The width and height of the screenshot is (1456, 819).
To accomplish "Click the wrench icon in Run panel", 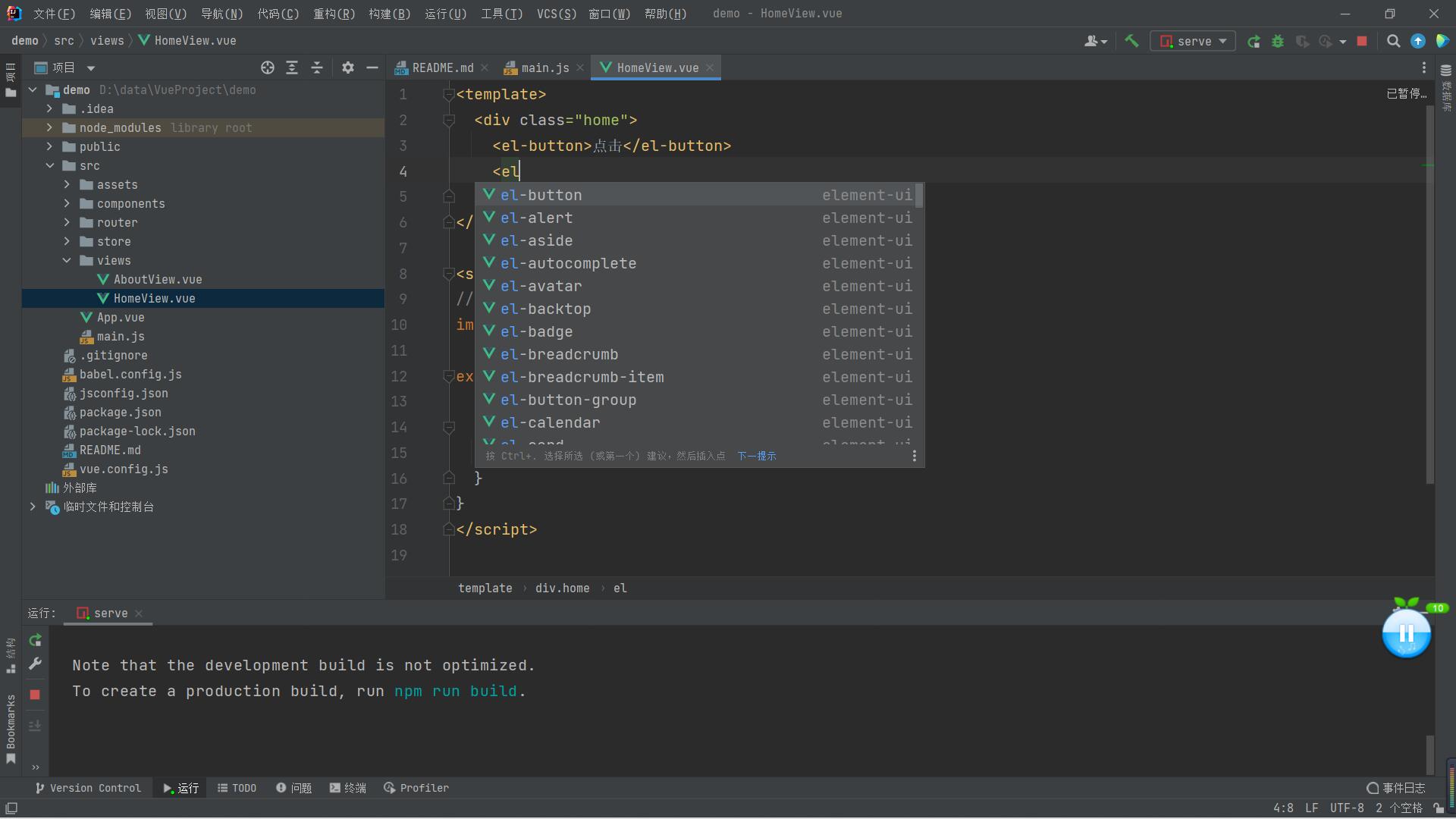I will click(35, 664).
